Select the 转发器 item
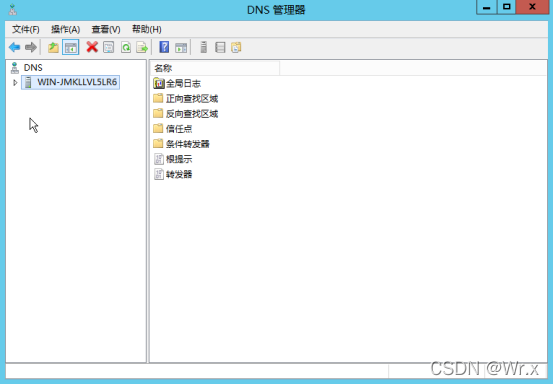 pos(173,174)
